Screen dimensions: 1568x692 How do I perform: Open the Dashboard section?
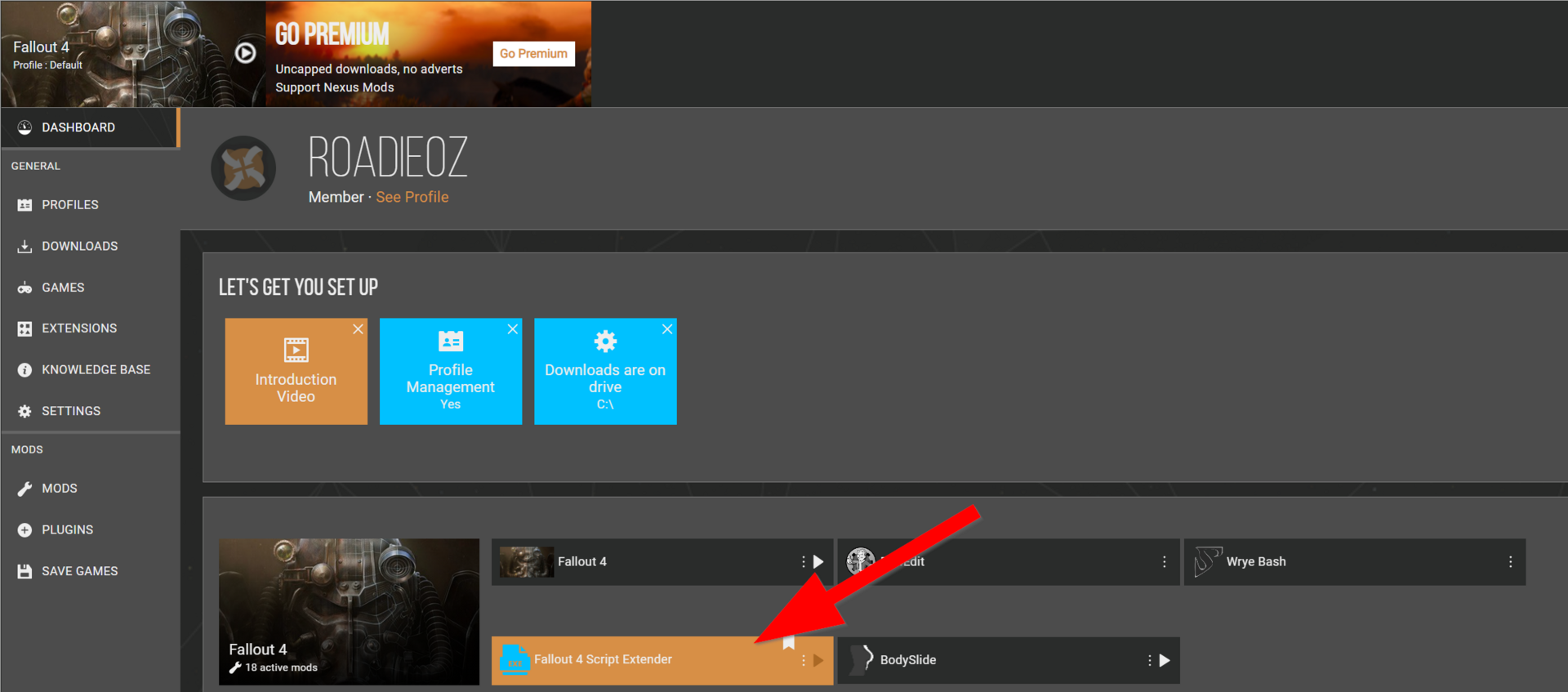90,127
